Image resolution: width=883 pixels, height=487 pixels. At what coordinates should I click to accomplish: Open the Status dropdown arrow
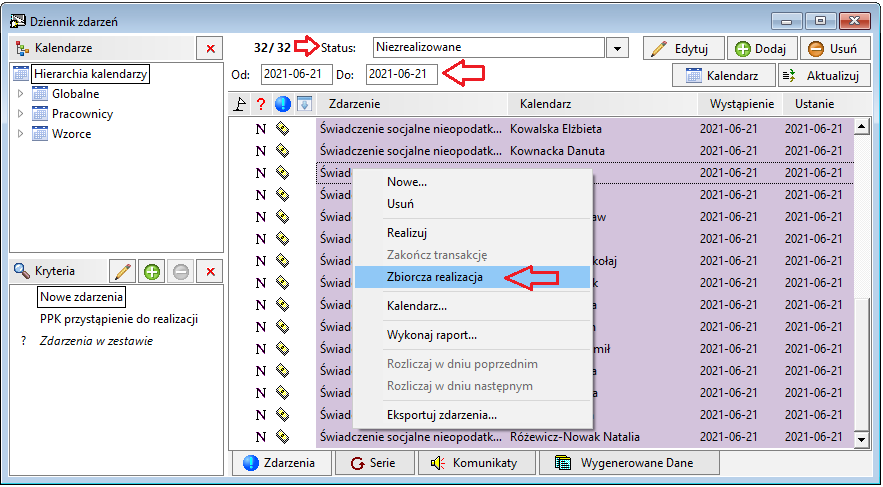click(617, 48)
